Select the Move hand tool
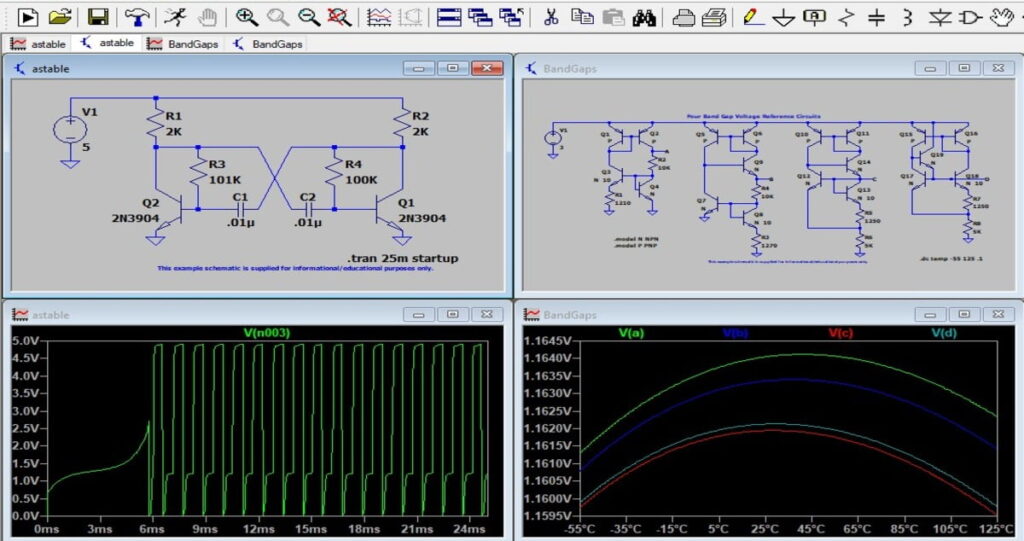 1002,17
